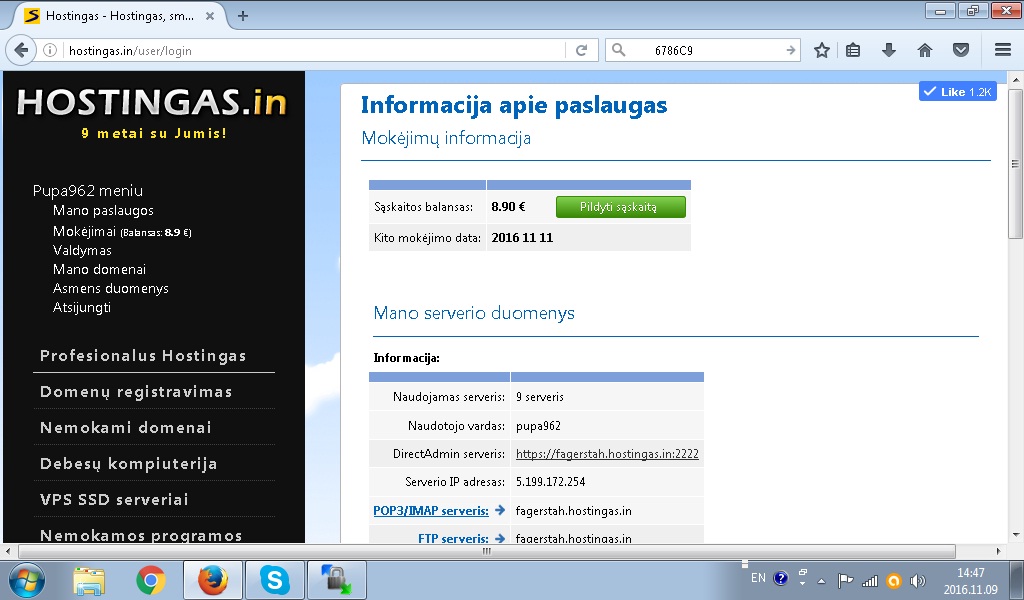Go to Domenų registravimas
Image resolution: width=1024 pixels, height=600 pixels.
click(136, 391)
